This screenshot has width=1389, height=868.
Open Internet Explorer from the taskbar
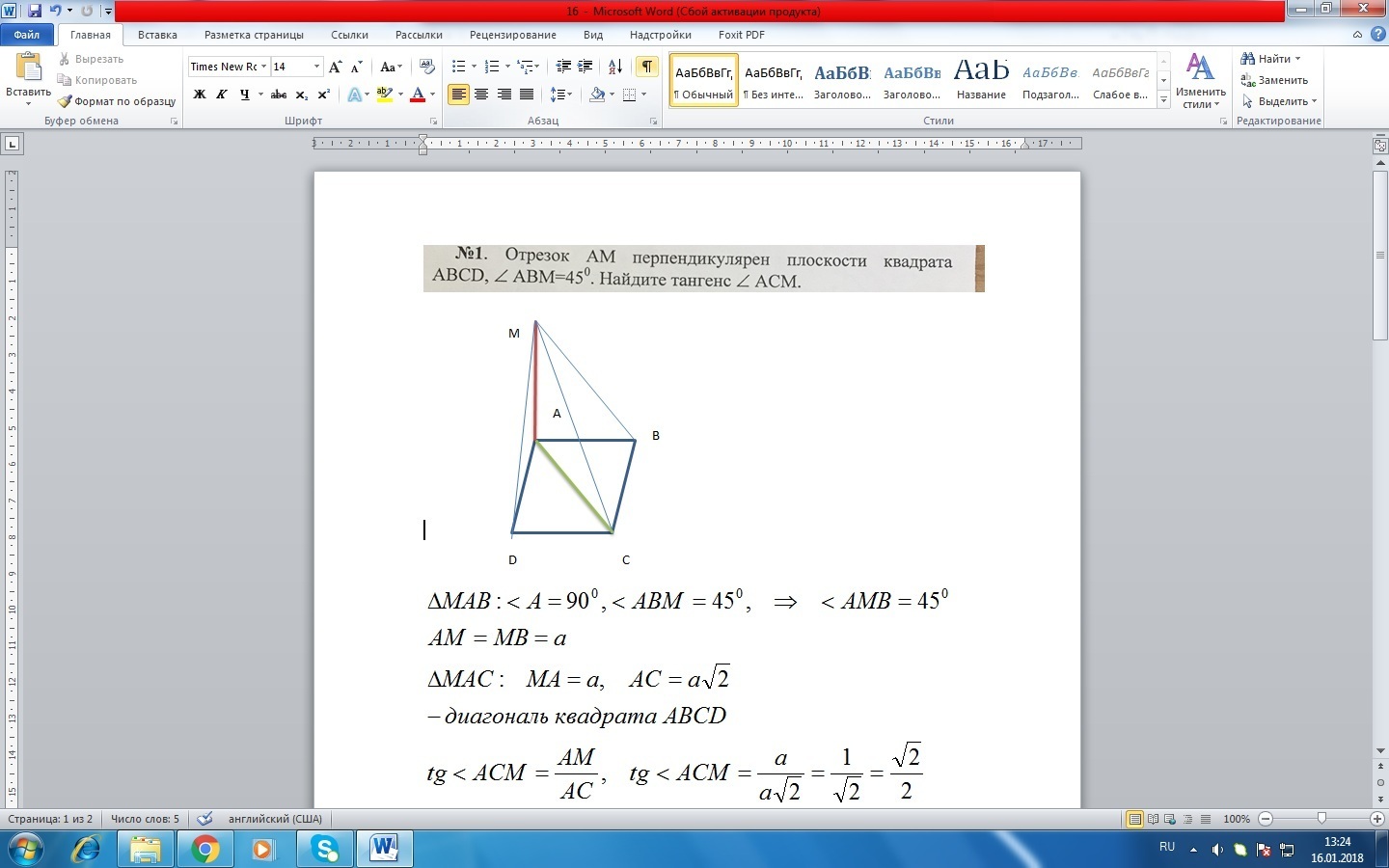point(87,849)
